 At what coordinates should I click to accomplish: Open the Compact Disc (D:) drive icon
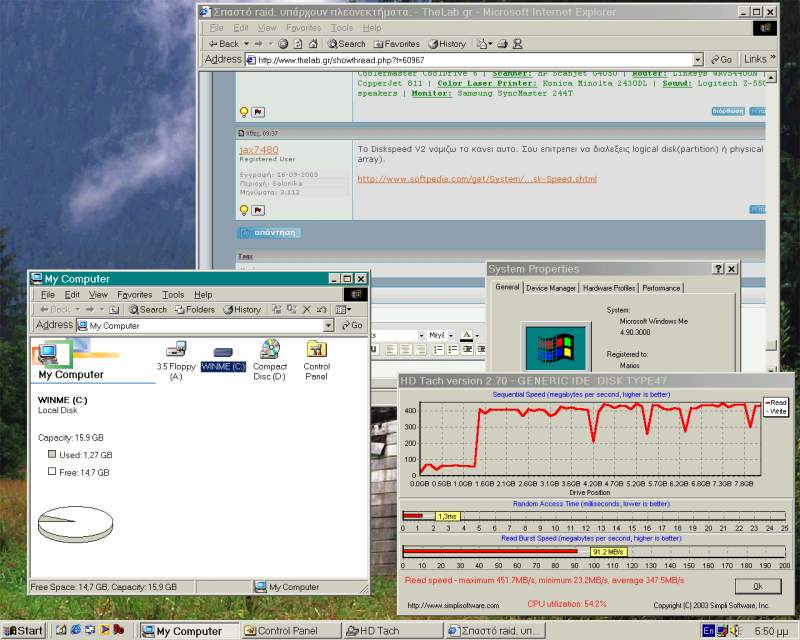pyautogui.click(x=269, y=360)
